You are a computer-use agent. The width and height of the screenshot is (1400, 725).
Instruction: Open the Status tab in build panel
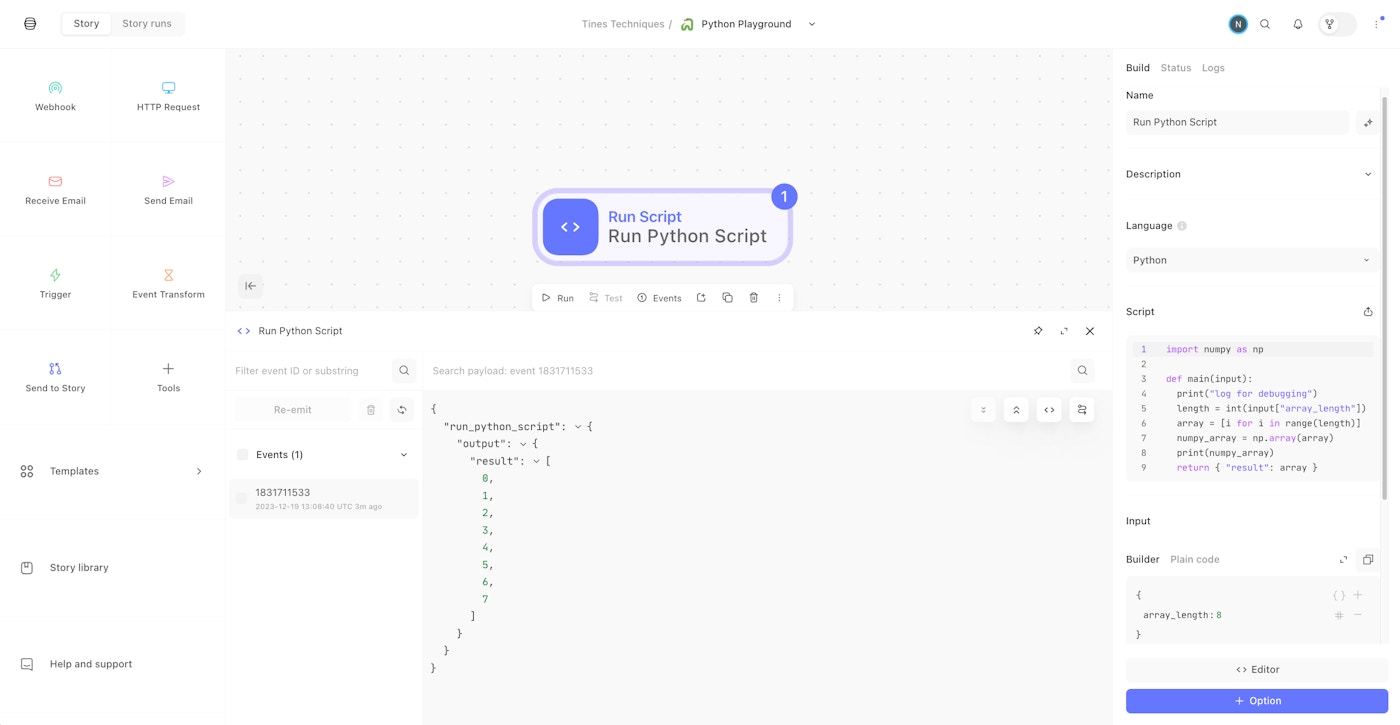point(1175,67)
